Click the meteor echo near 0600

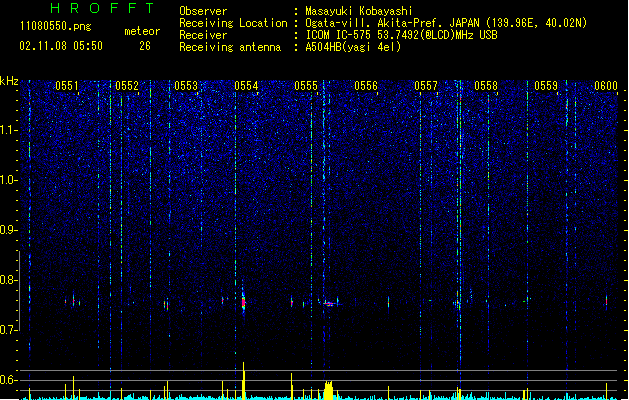click(606, 301)
